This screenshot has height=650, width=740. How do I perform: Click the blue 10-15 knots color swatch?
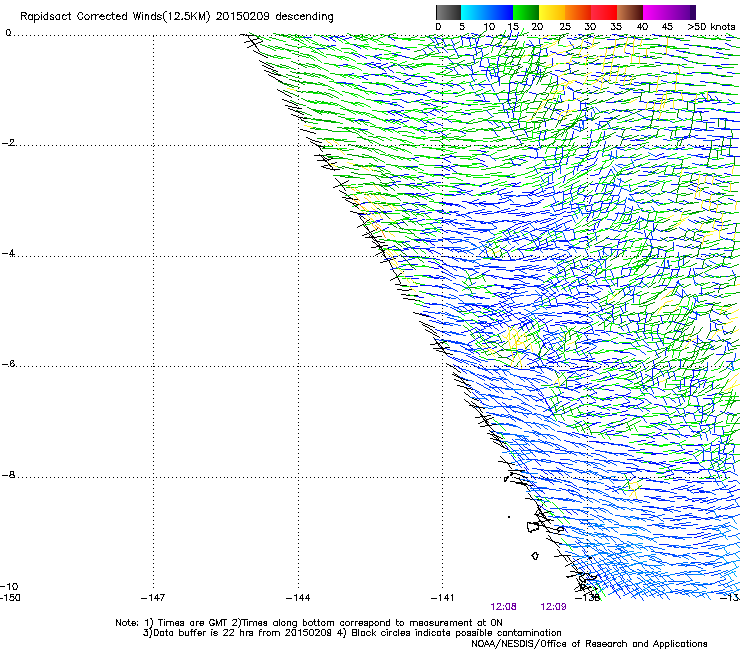pos(500,12)
